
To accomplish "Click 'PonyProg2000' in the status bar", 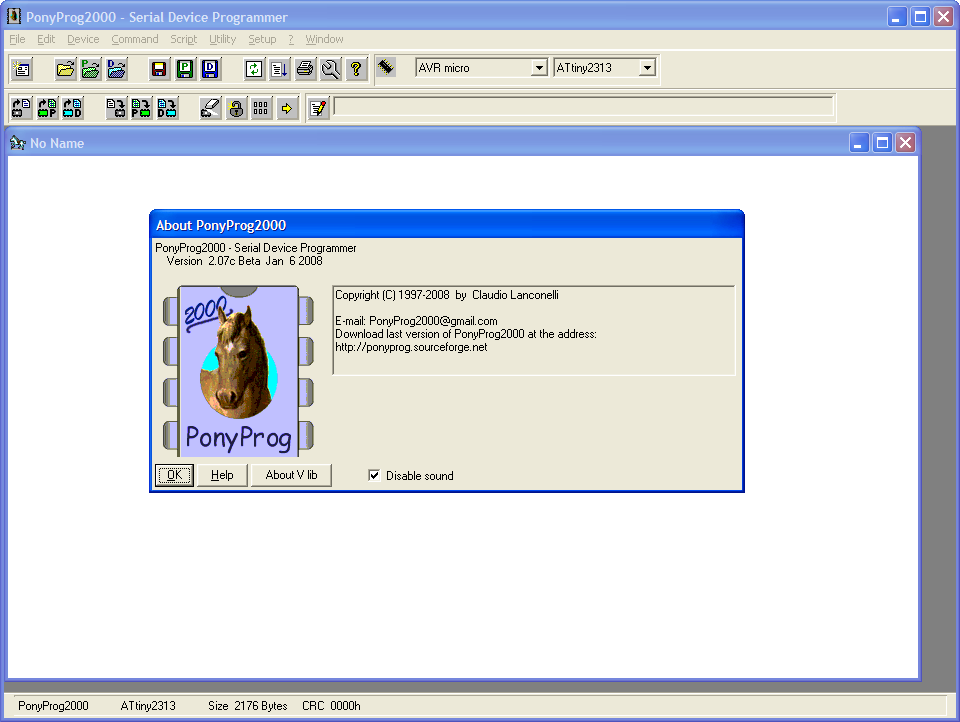I will tap(53, 705).
